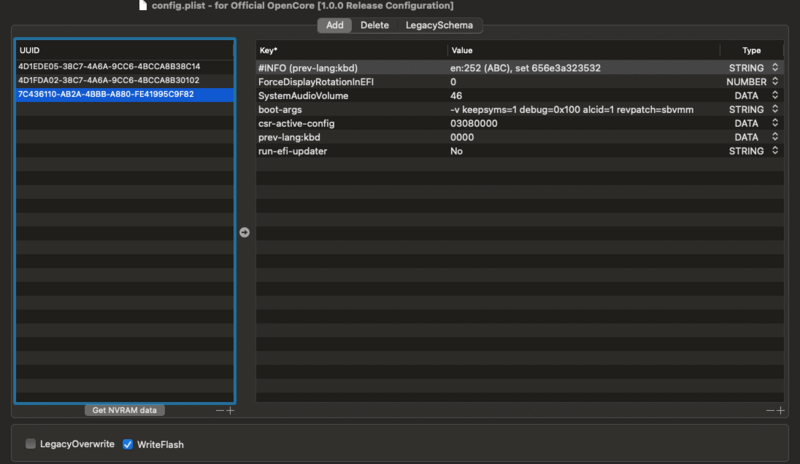Select UUID starting with 4D1EDE05

(x=109, y=66)
